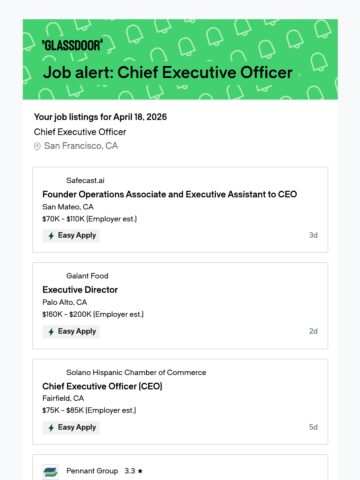
Task: Open Chief Executive Officer (CEO) job title
Action: [102, 386]
